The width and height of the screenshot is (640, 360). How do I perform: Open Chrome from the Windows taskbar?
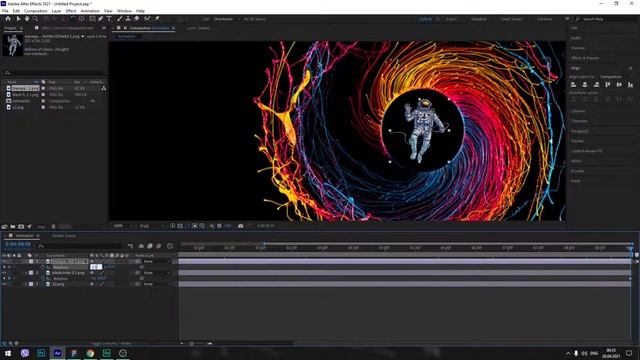coord(90,353)
